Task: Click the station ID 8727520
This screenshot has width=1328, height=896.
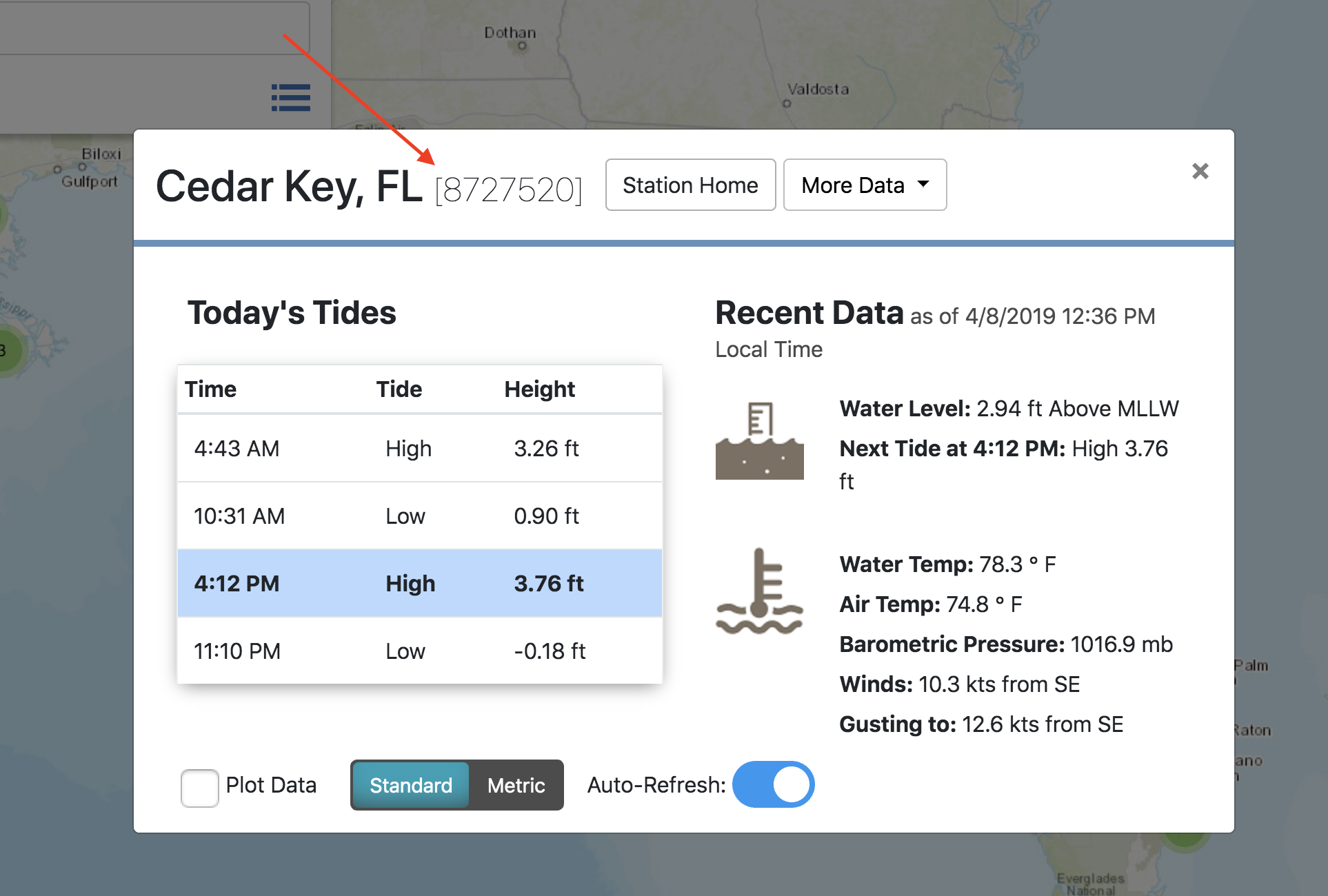Action: (509, 190)
